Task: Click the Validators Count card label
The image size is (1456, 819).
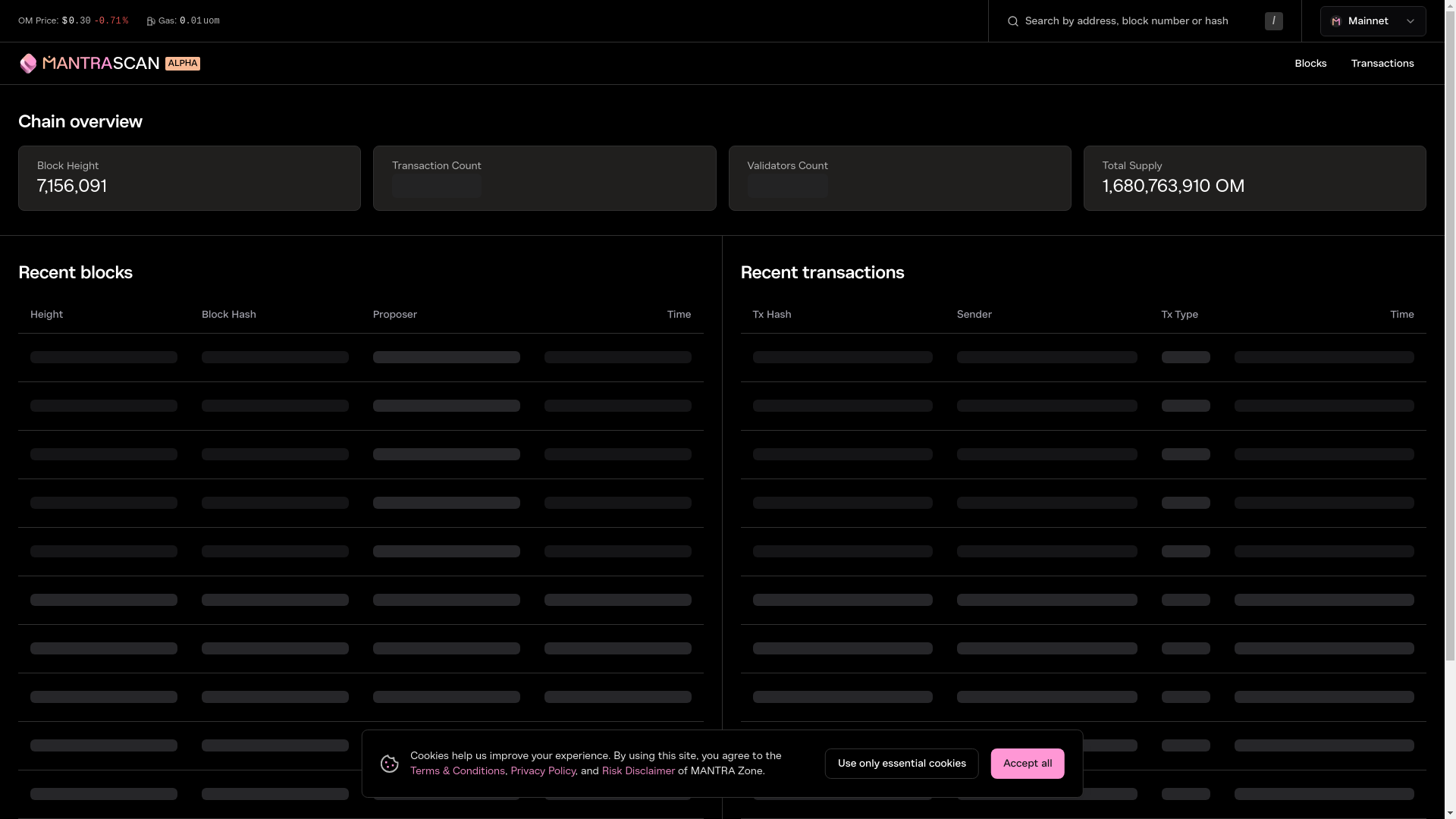Action: point(787,166)
